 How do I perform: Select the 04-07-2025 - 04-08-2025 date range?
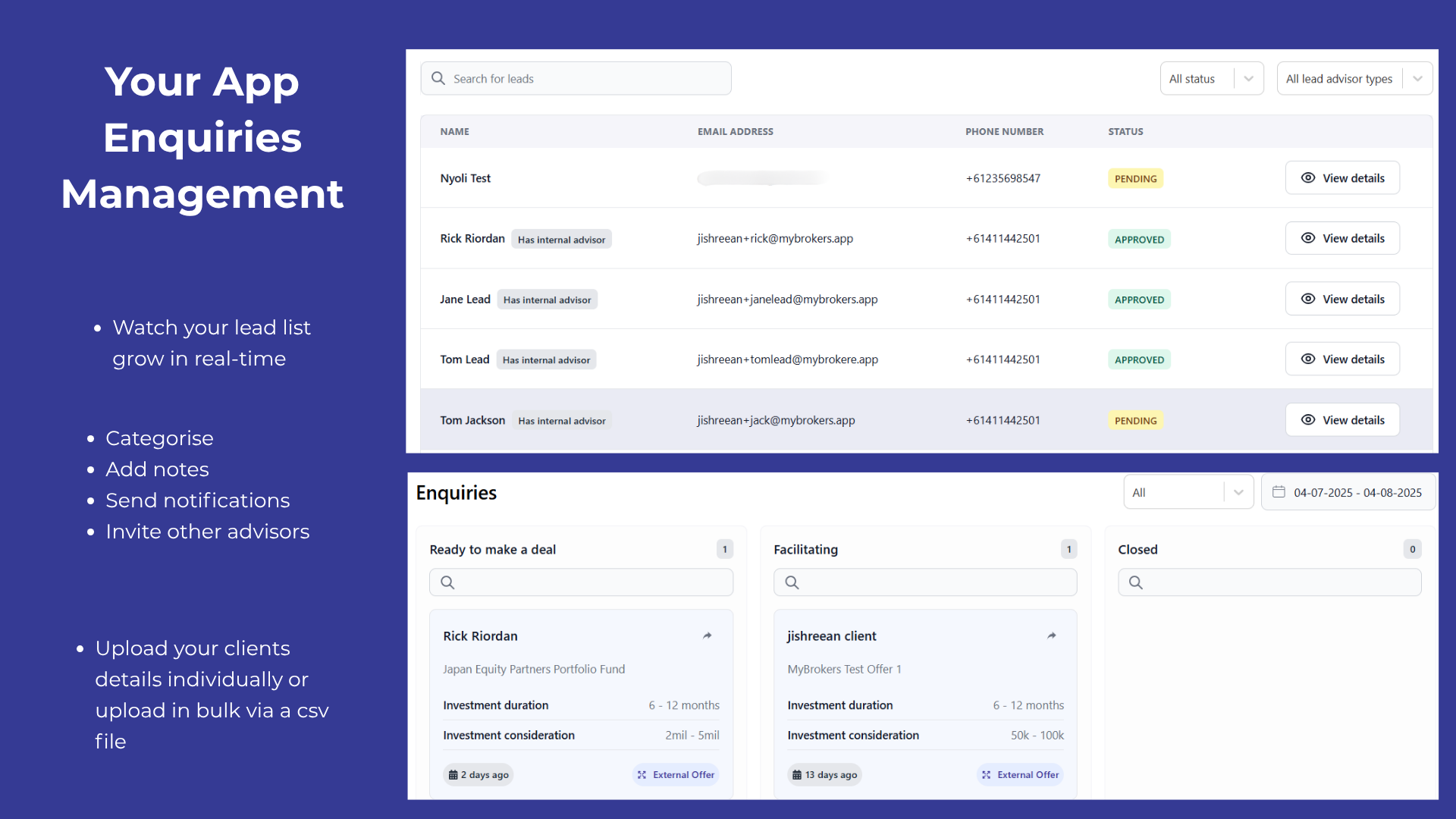pyautogui.click(x=1357, y=492)
